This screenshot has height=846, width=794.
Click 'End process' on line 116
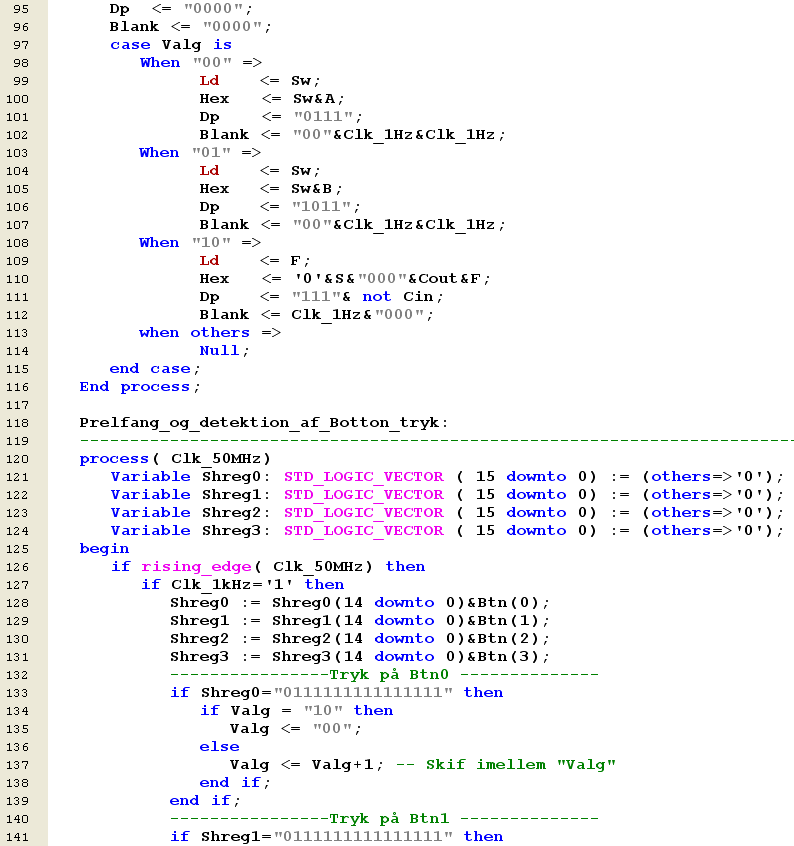[x=135, y=387]
